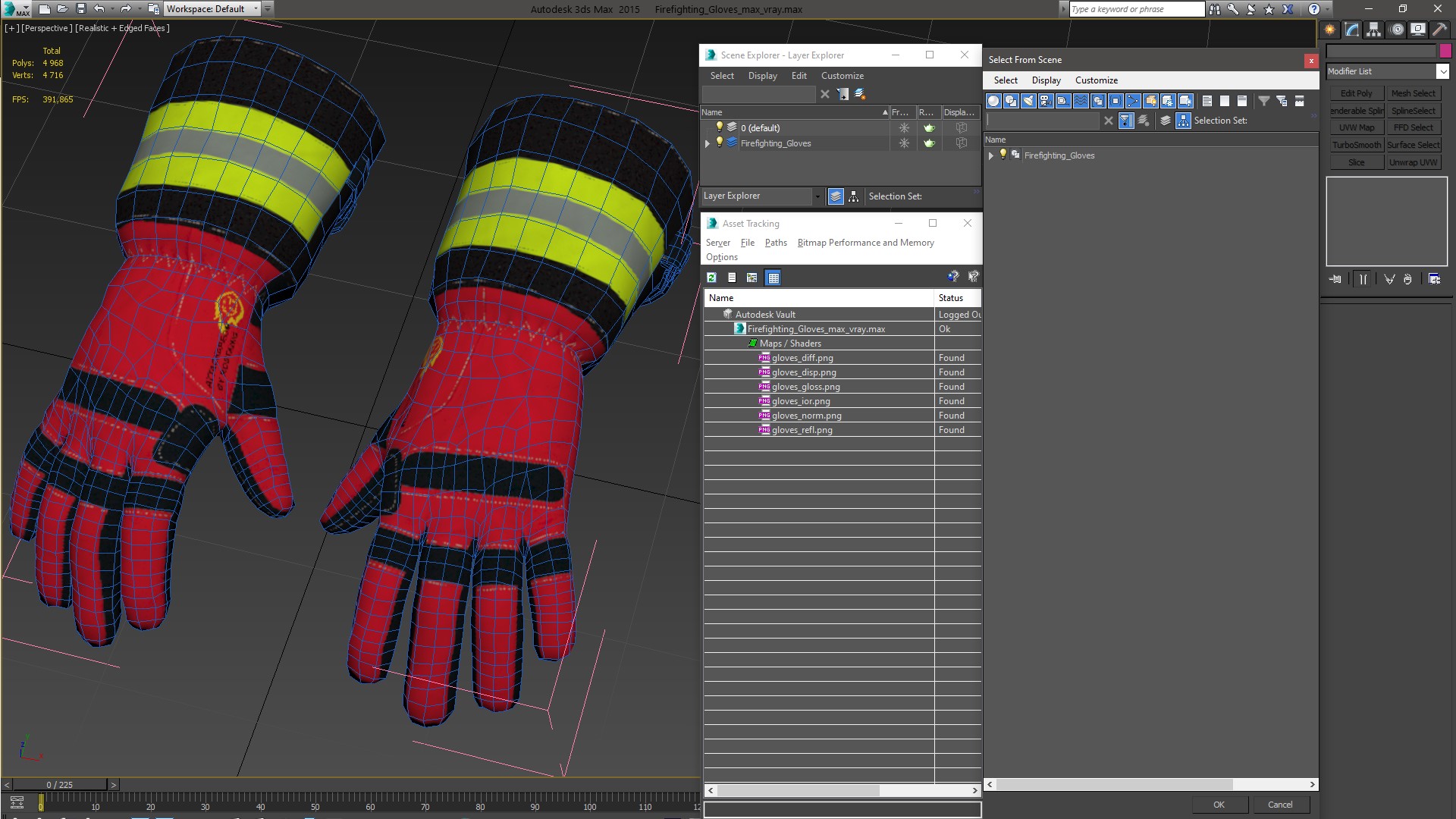The width and height of the screenshot is (1456, 819).
Task: Click OK to confirm Select From Scene
Action: [x=1219, y=804]
